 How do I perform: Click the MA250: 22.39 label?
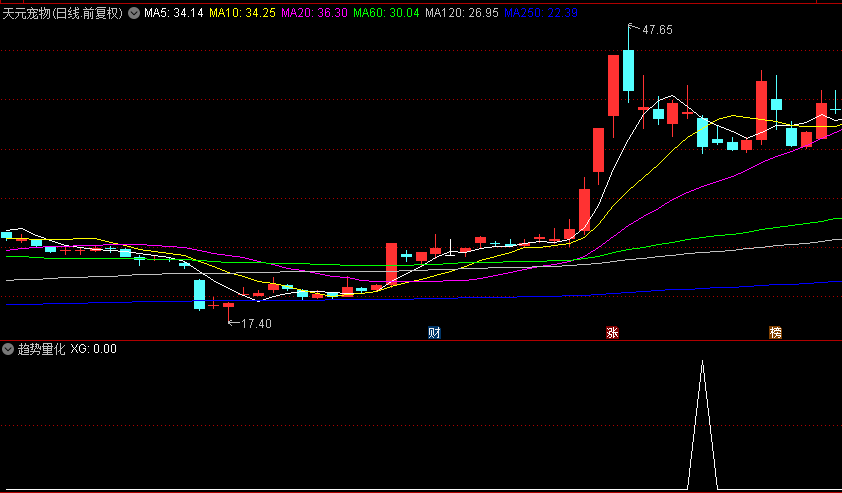tap(541, 13)
